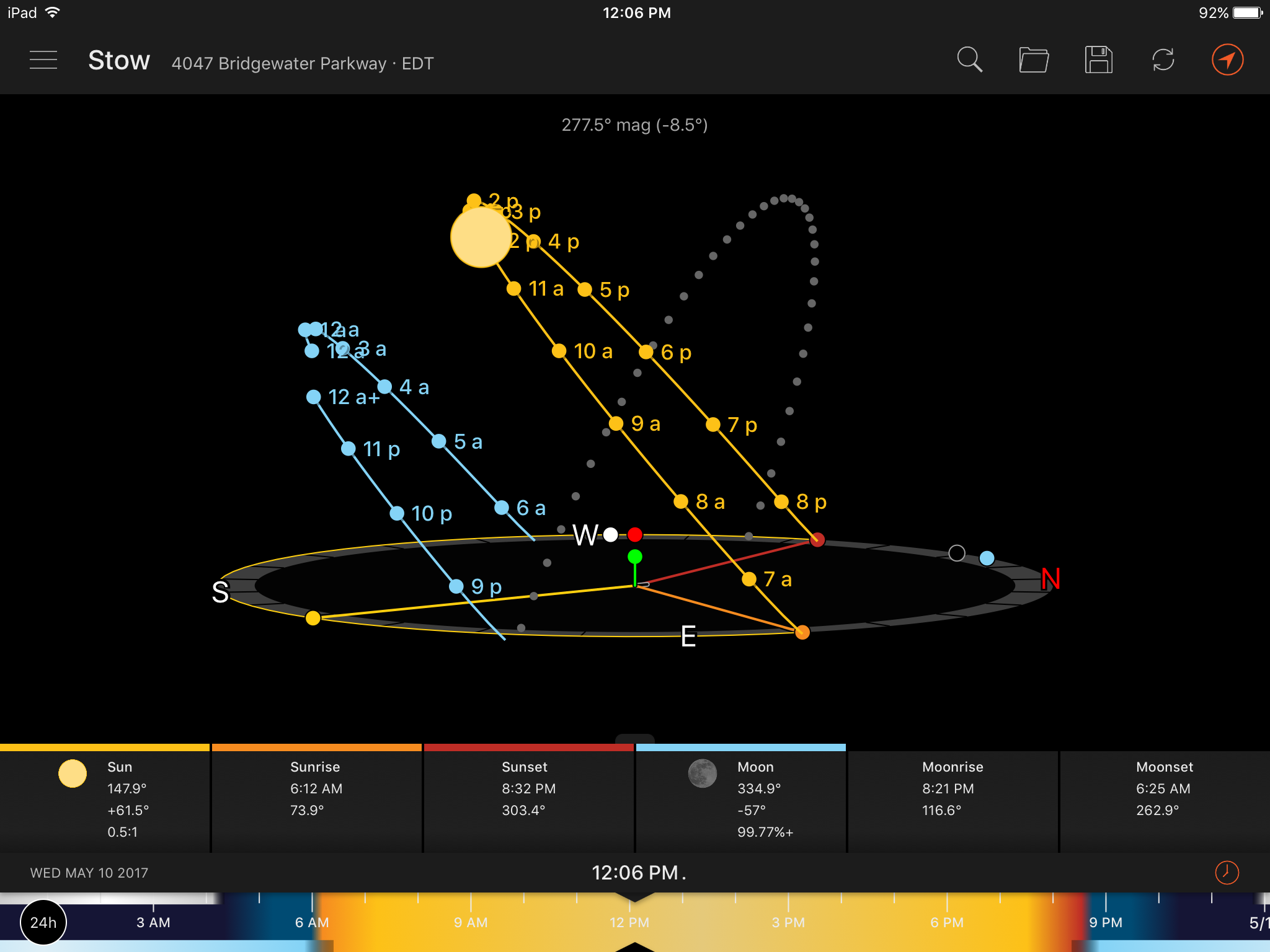Screen dimensions: 1270x952
Task: Tap the orange current-location arrow icon
Action: [x=1228, y=60]
